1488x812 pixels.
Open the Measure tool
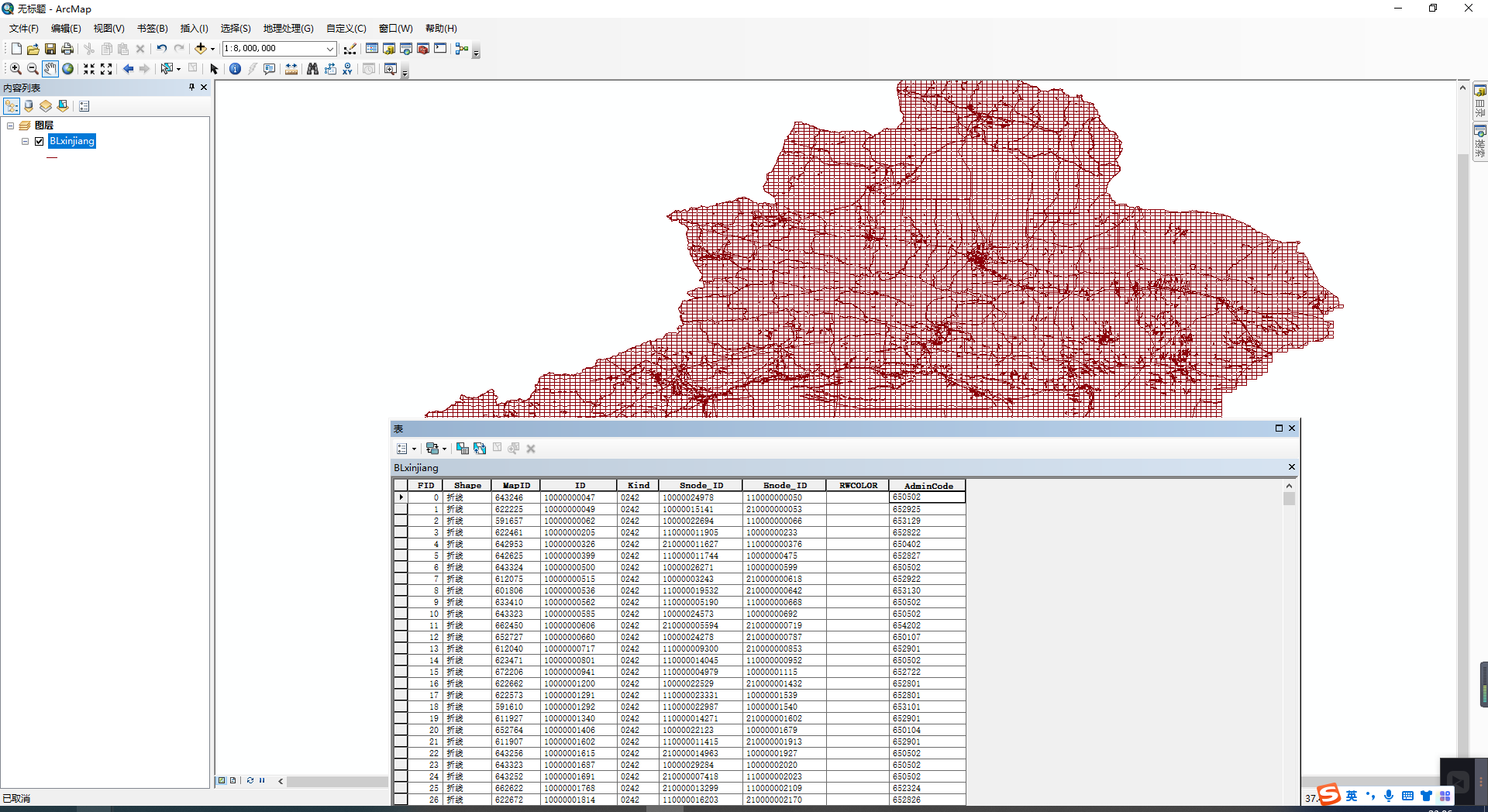coord(291,68)
